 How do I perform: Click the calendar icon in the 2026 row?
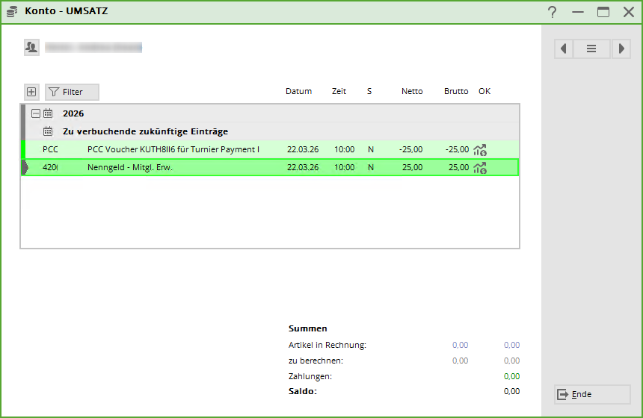click(48, 114)
